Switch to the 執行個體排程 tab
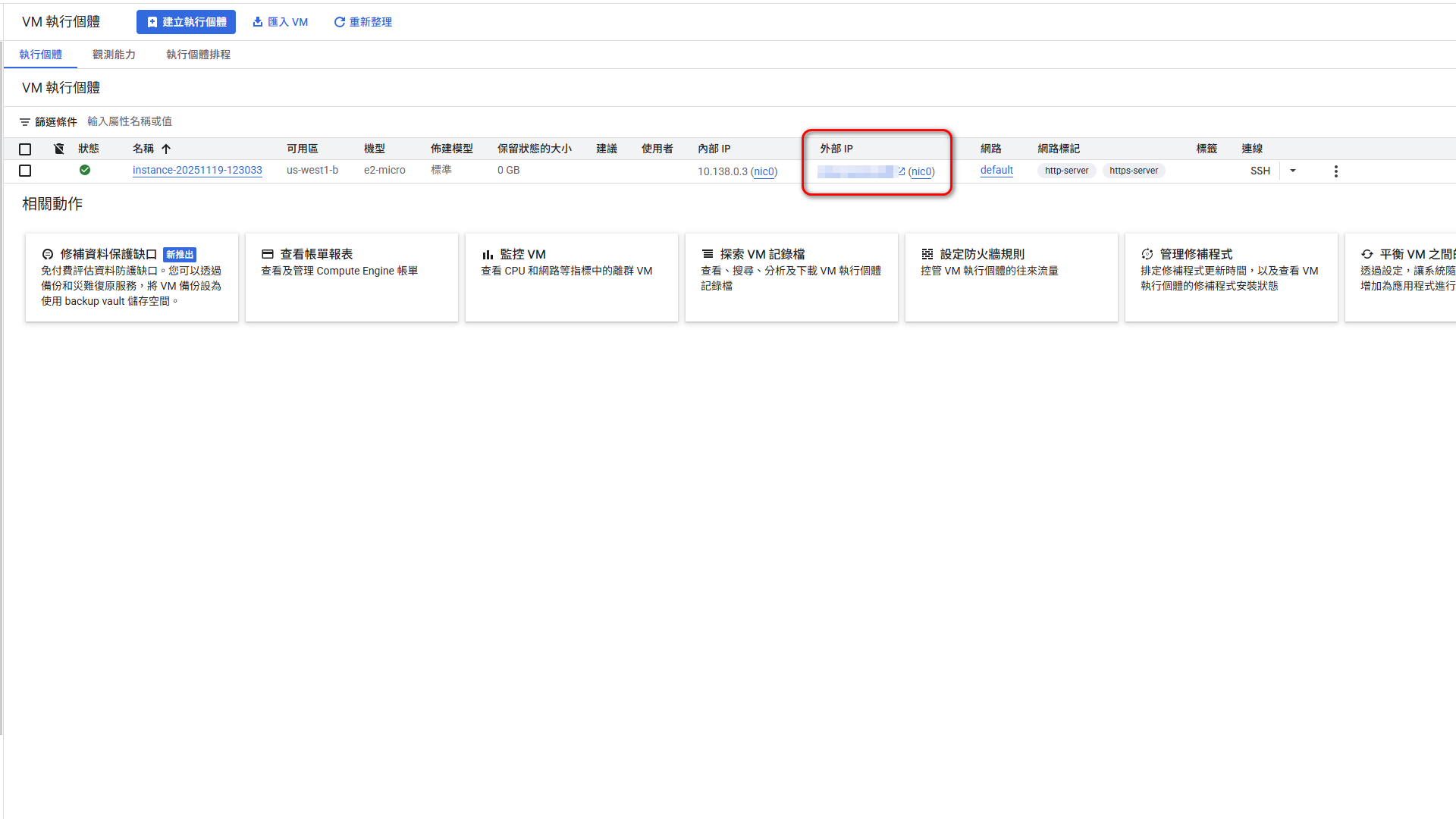The image size is (1456, 819). [x=197, y=54]
